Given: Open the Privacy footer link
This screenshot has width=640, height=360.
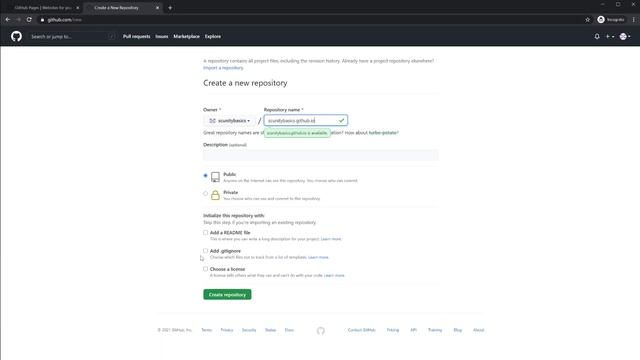Looking at the screenshot, I should (227, 330).
